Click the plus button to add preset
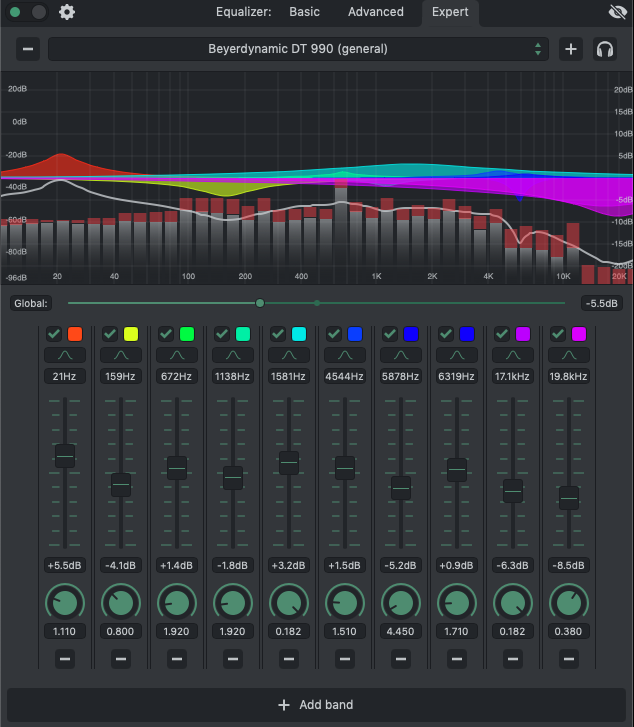This screenshot has width=634, height=727. [571, 49]
